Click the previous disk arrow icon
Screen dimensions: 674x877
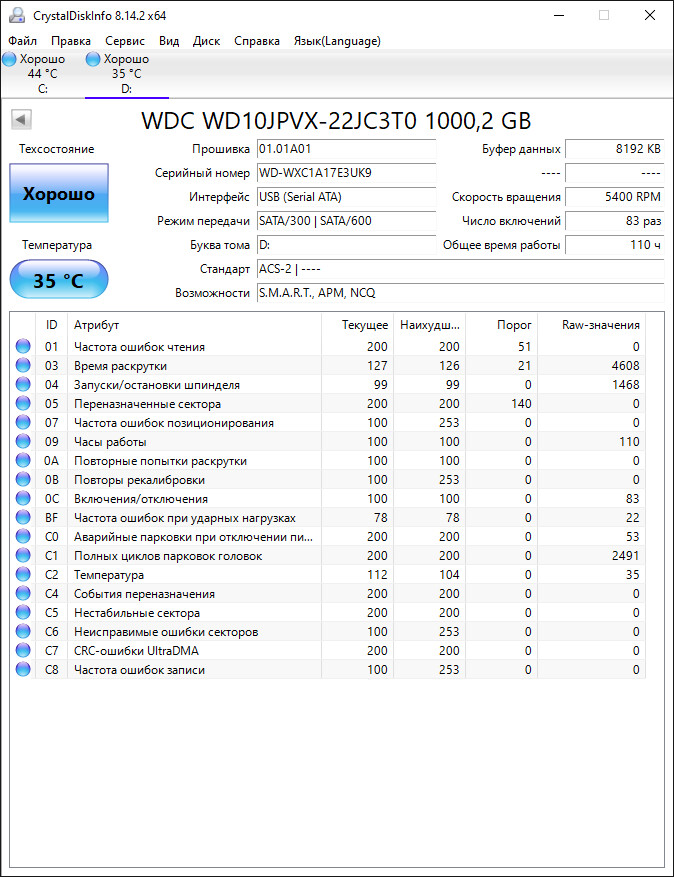pyautogui.click(x=22, y=120)
